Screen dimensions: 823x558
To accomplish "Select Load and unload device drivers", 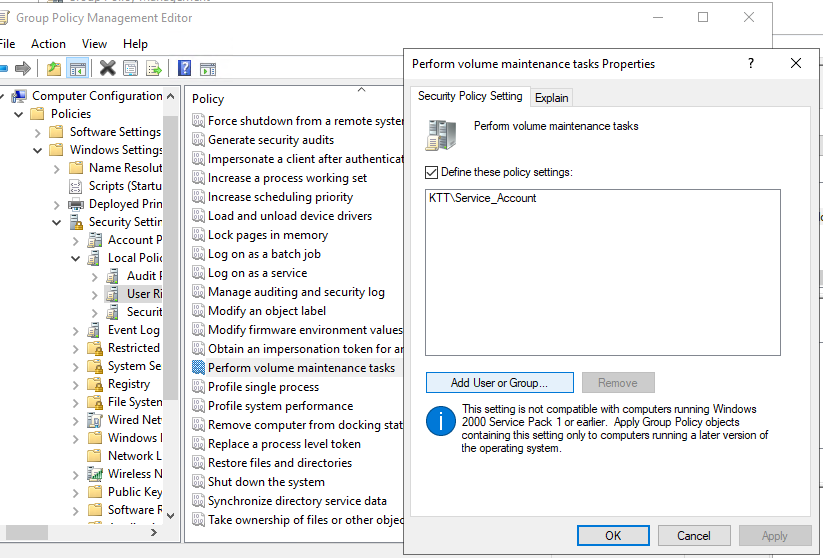I will 290,216.
